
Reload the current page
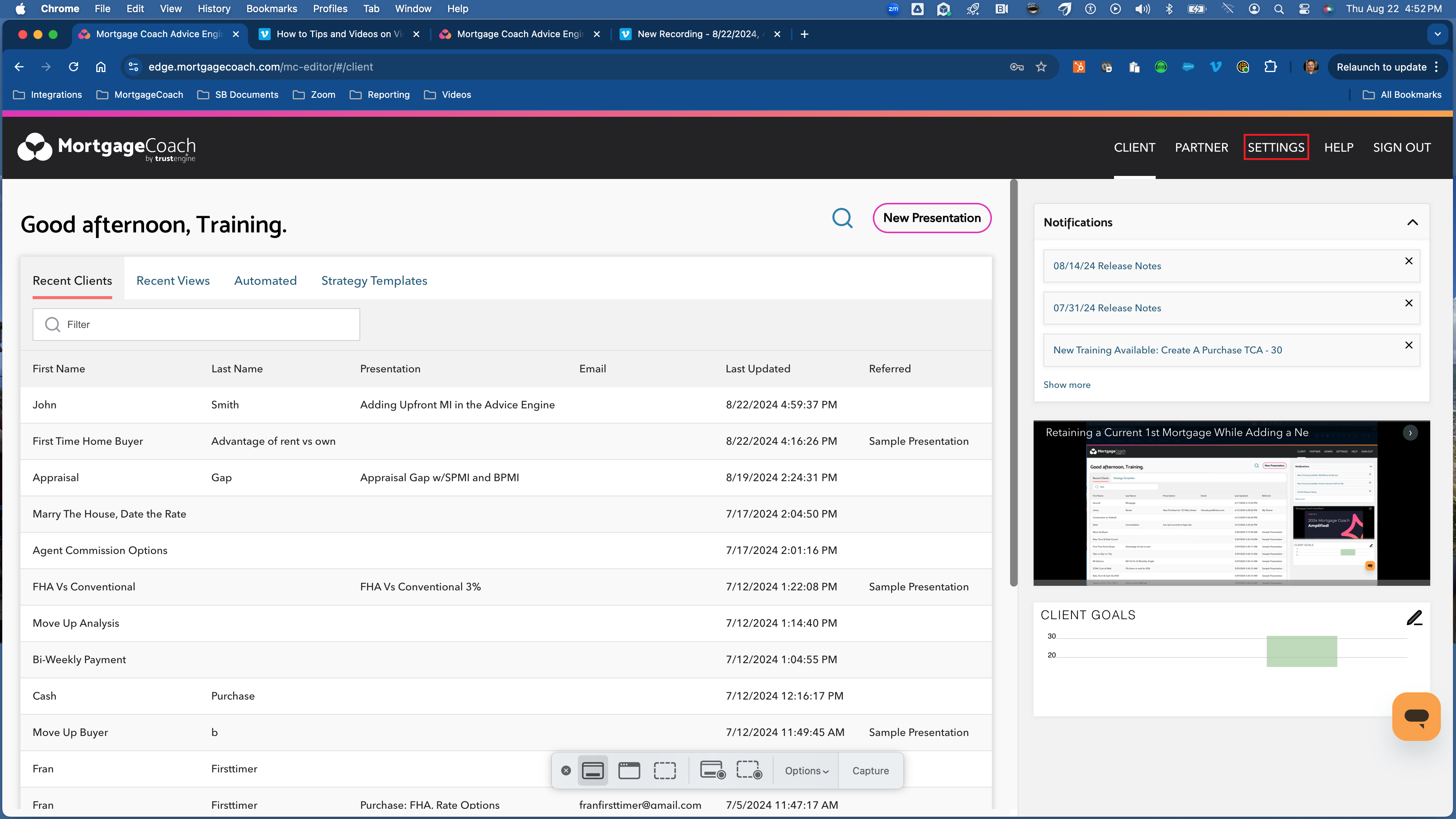(x=74, y=67)
